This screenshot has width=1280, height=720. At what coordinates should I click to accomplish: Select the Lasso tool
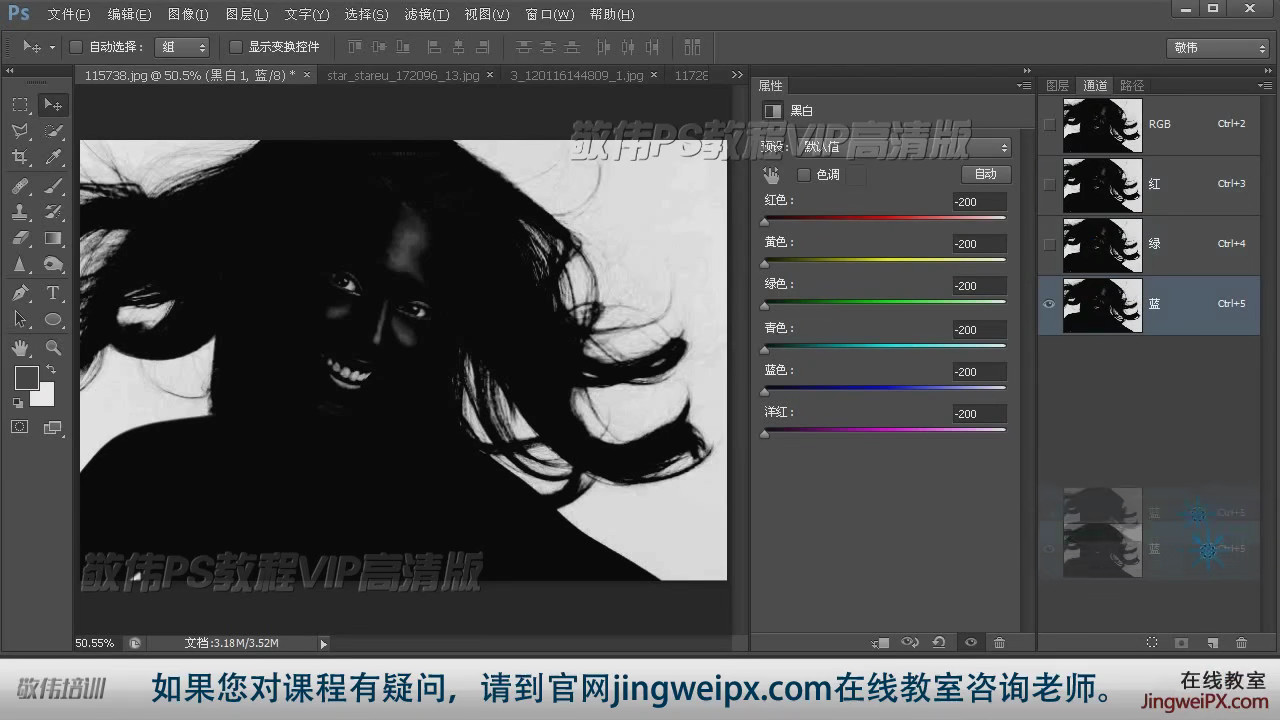tap(20, 131)
